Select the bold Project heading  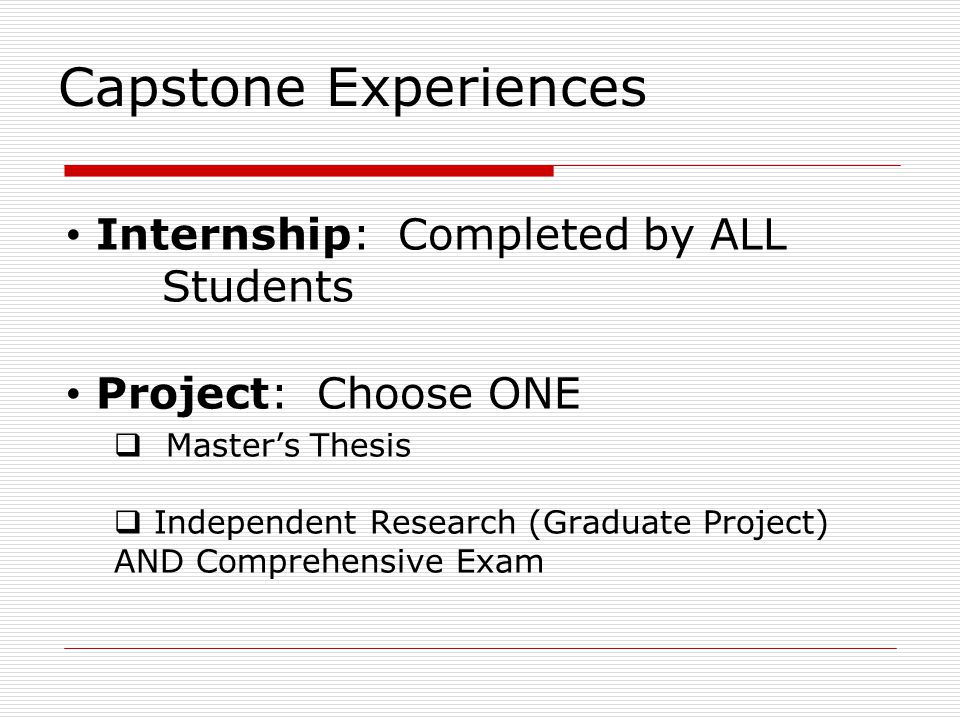click(x=182, y=394)
